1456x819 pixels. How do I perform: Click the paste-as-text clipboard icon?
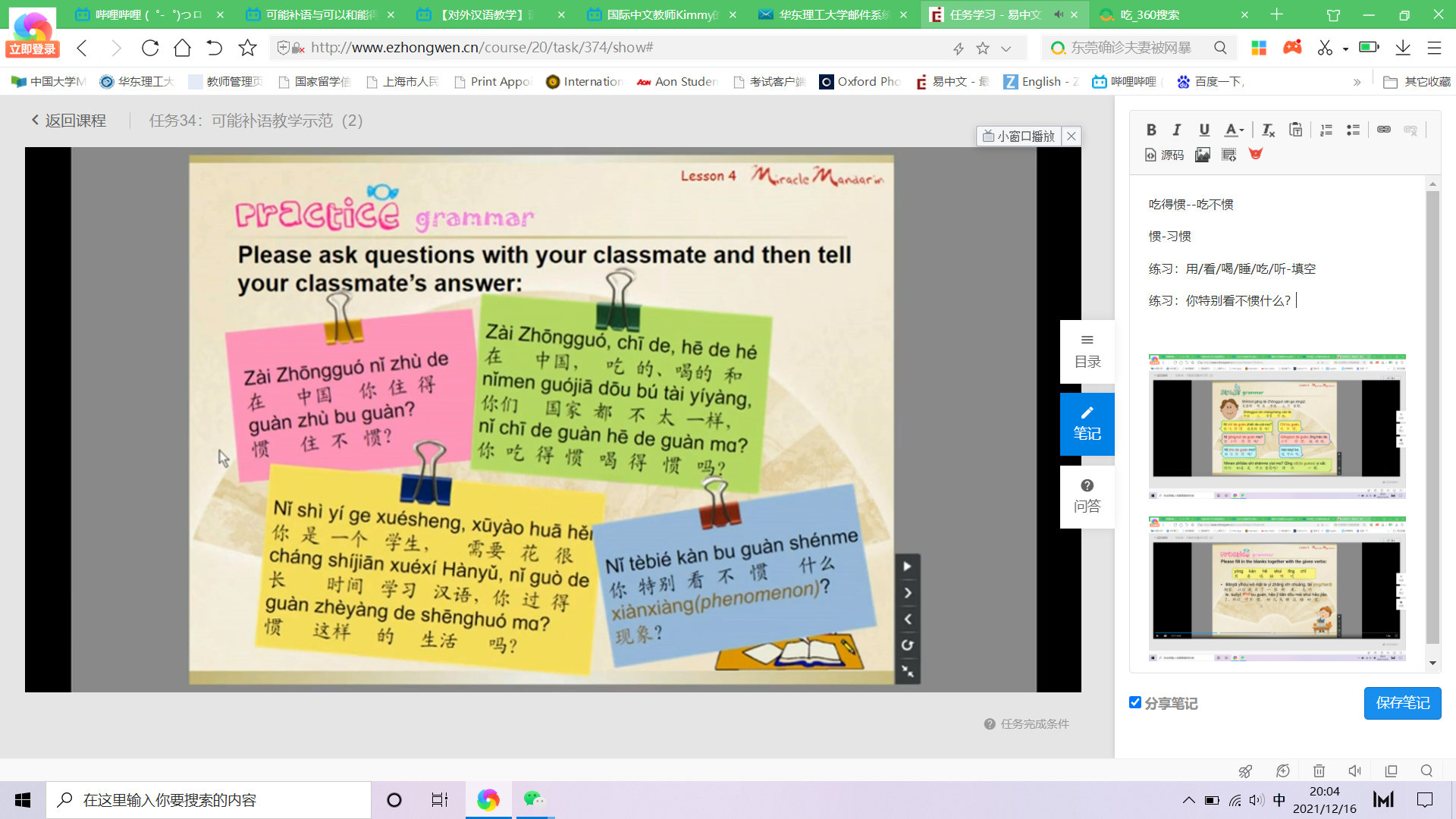1295,130
